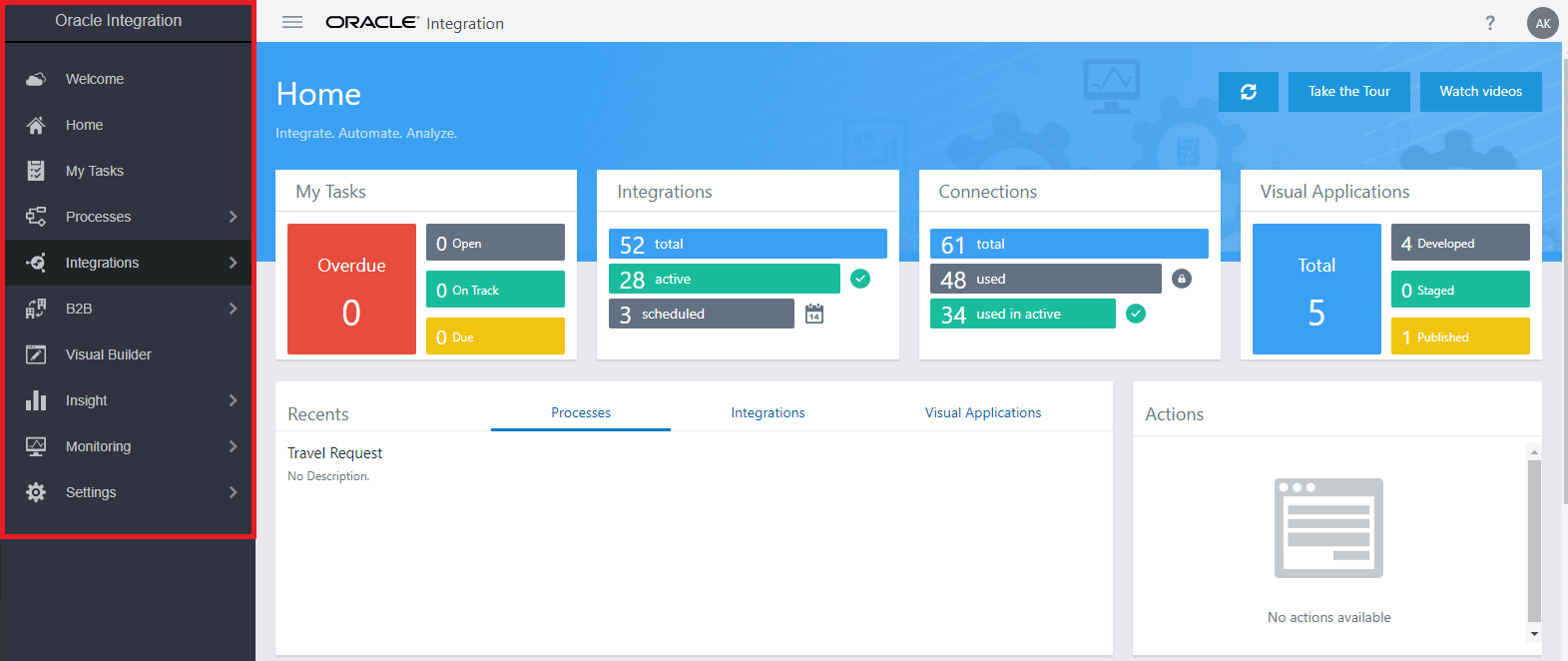The width and height of the screenshot is (1568, 661).
Task: Click the 1 Published applications tile
Action: click(1460, 336)
